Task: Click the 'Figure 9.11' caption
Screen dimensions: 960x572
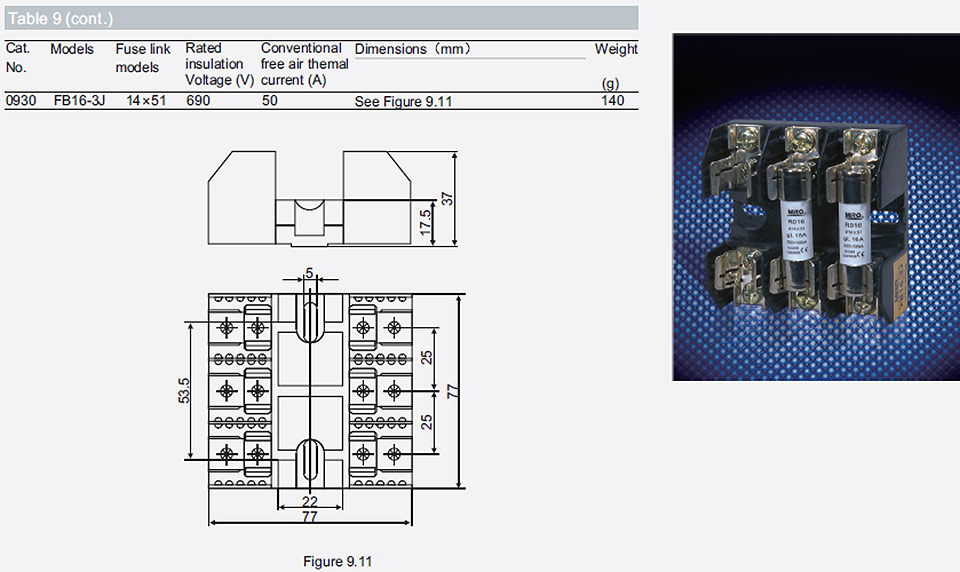Action: tap(337, 562)
